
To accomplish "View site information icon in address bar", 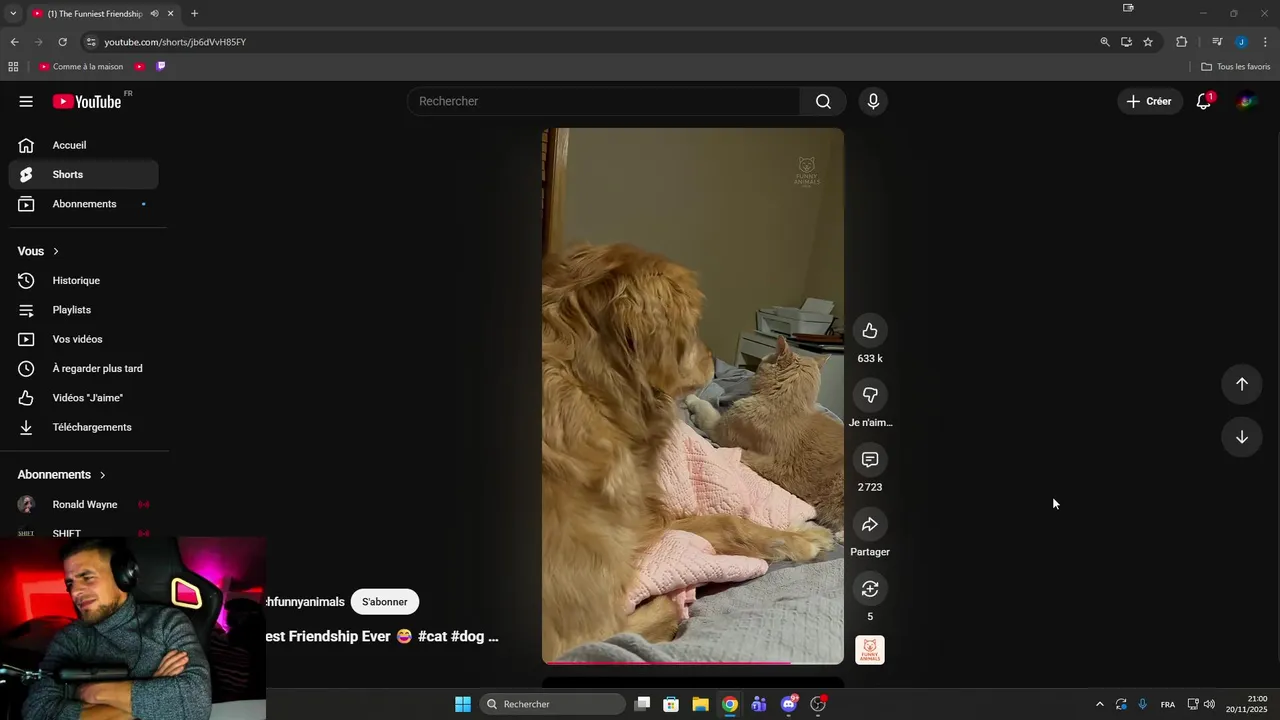I will [91, 42].
